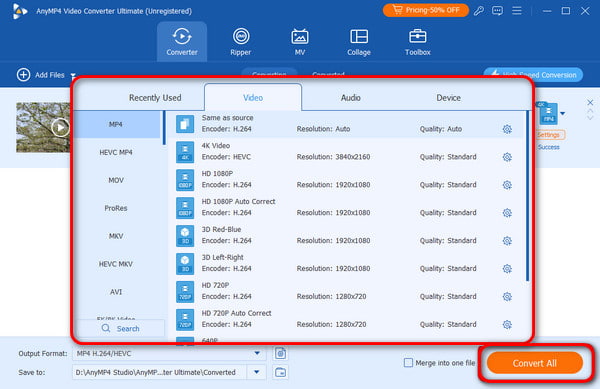The image size is (600, 389).
Task: Open the Save to path dropdown
Action: 257,372
